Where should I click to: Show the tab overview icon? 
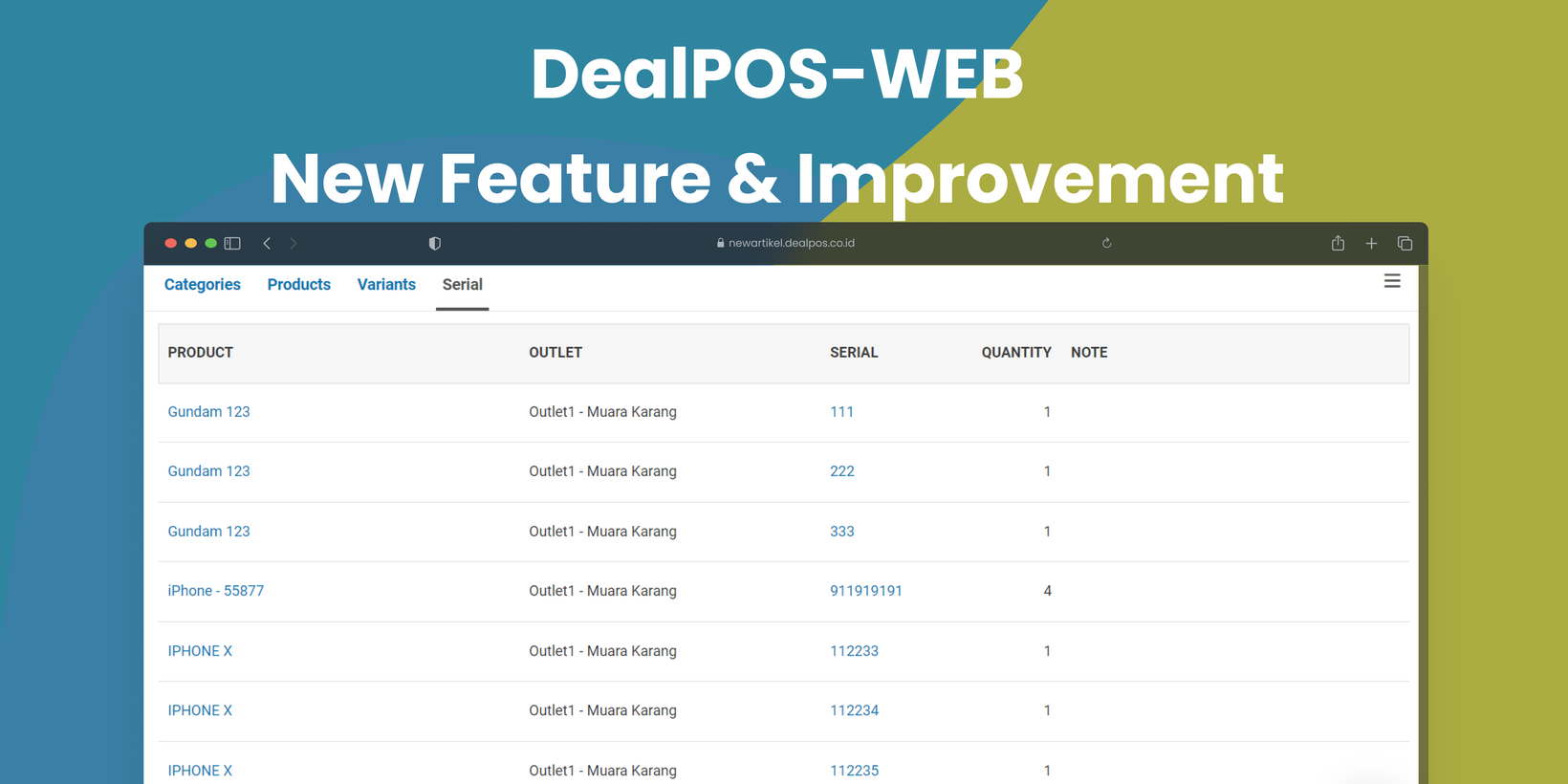(x=1405, y=244)
